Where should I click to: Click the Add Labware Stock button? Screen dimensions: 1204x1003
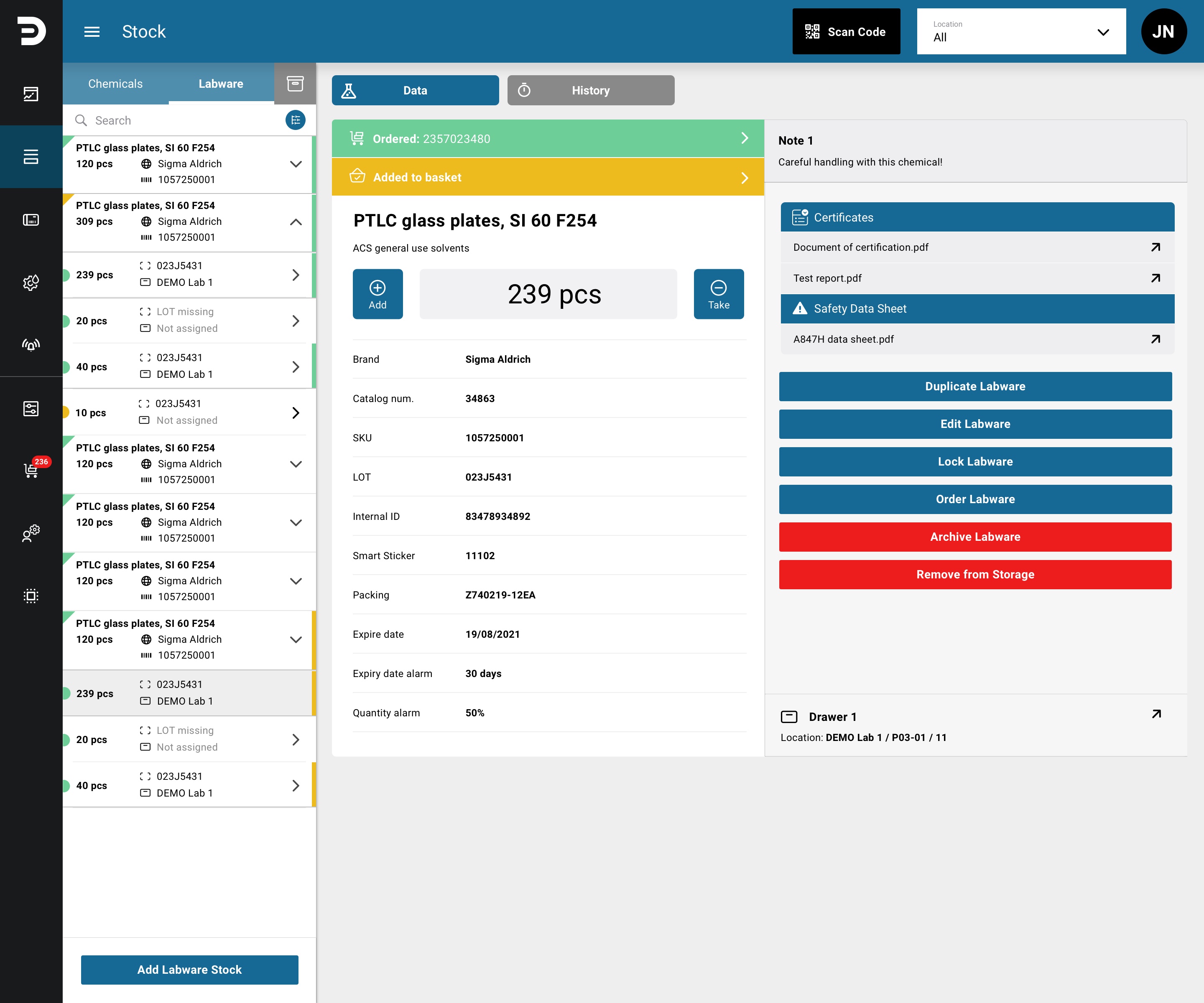pyautogui.click(x=189, y=970)
